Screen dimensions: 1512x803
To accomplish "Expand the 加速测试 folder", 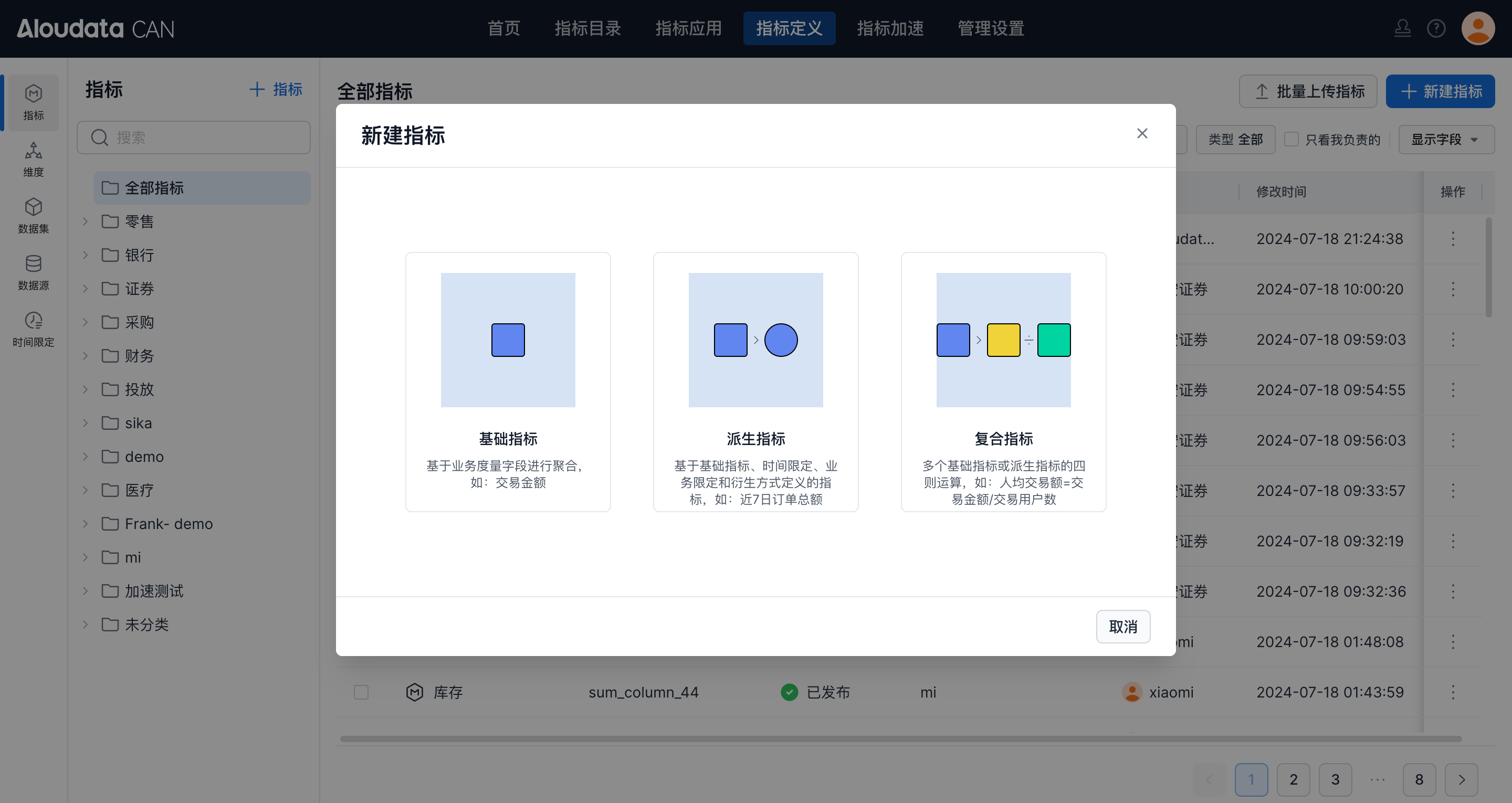I will 85,590.
